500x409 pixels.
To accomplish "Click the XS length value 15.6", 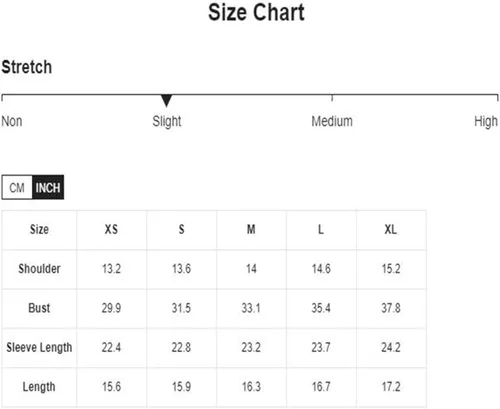I will pos(111,387).
